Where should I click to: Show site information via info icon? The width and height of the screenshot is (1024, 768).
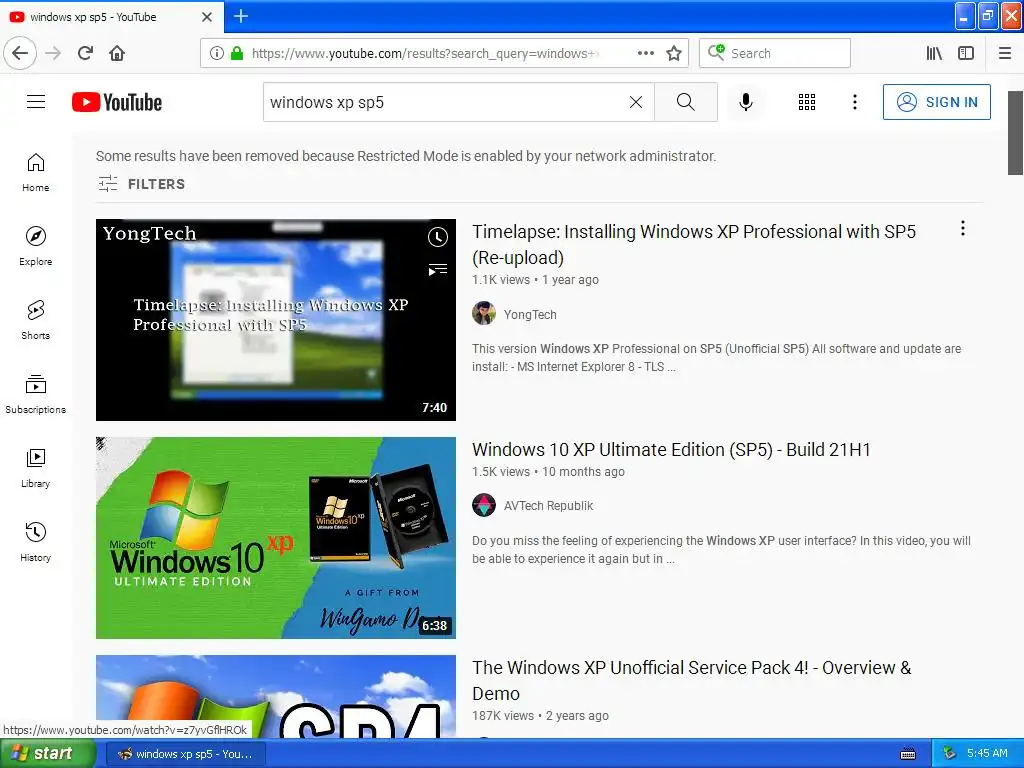click(x=217, y=53)
